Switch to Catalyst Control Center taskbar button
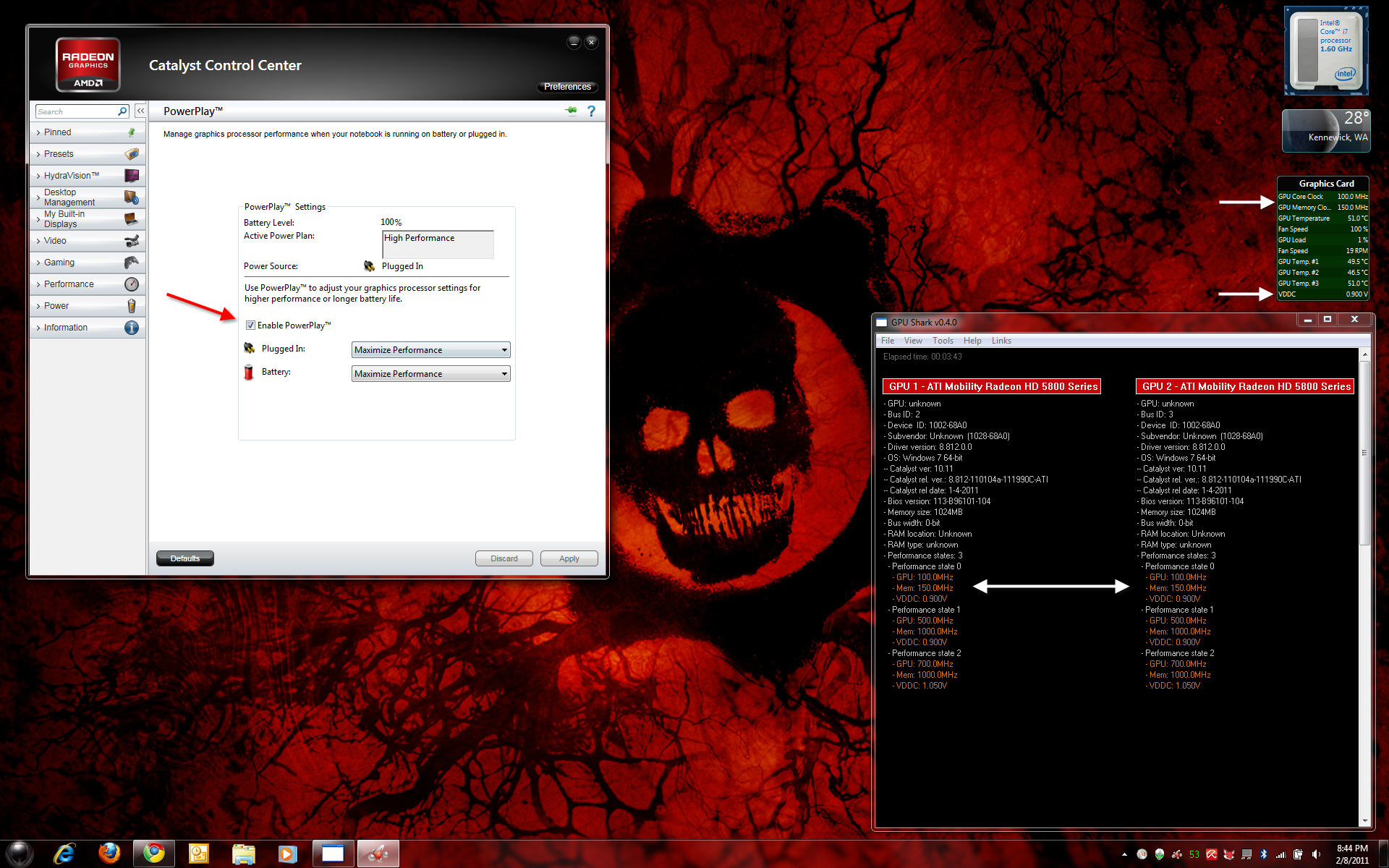 [x=378, y=854]
